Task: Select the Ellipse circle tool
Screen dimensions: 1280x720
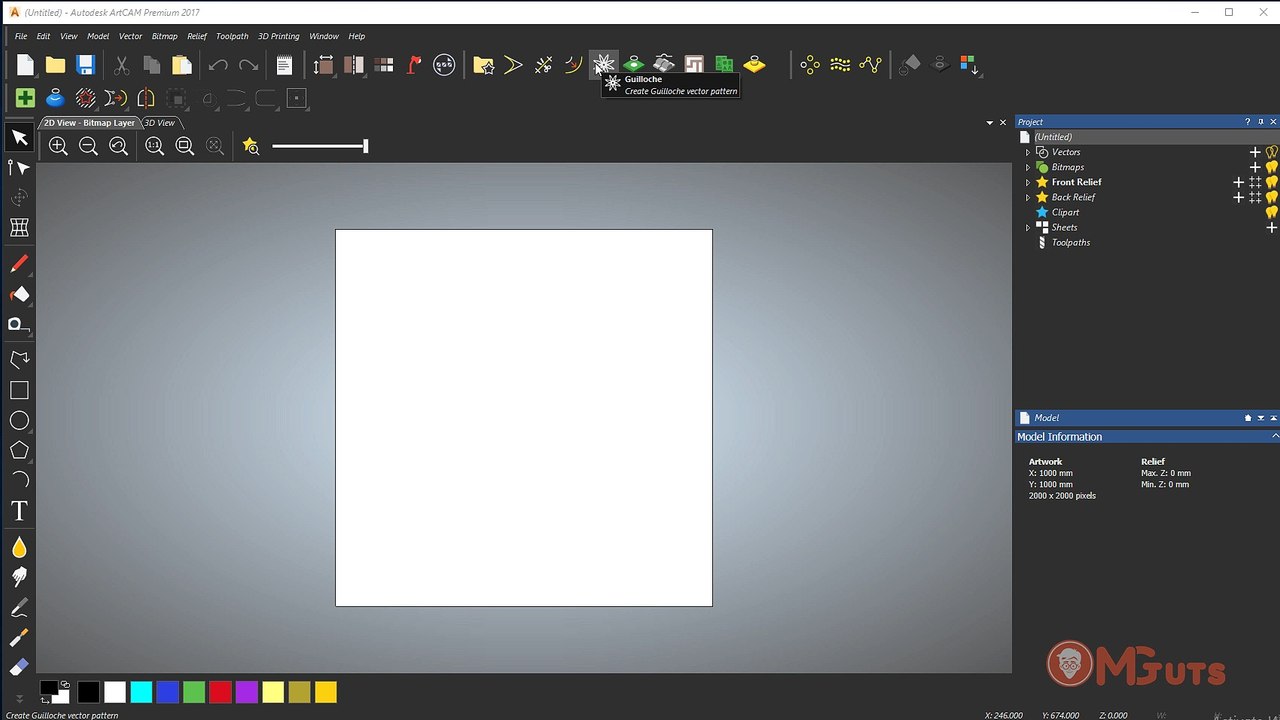Action: [19, 420]
